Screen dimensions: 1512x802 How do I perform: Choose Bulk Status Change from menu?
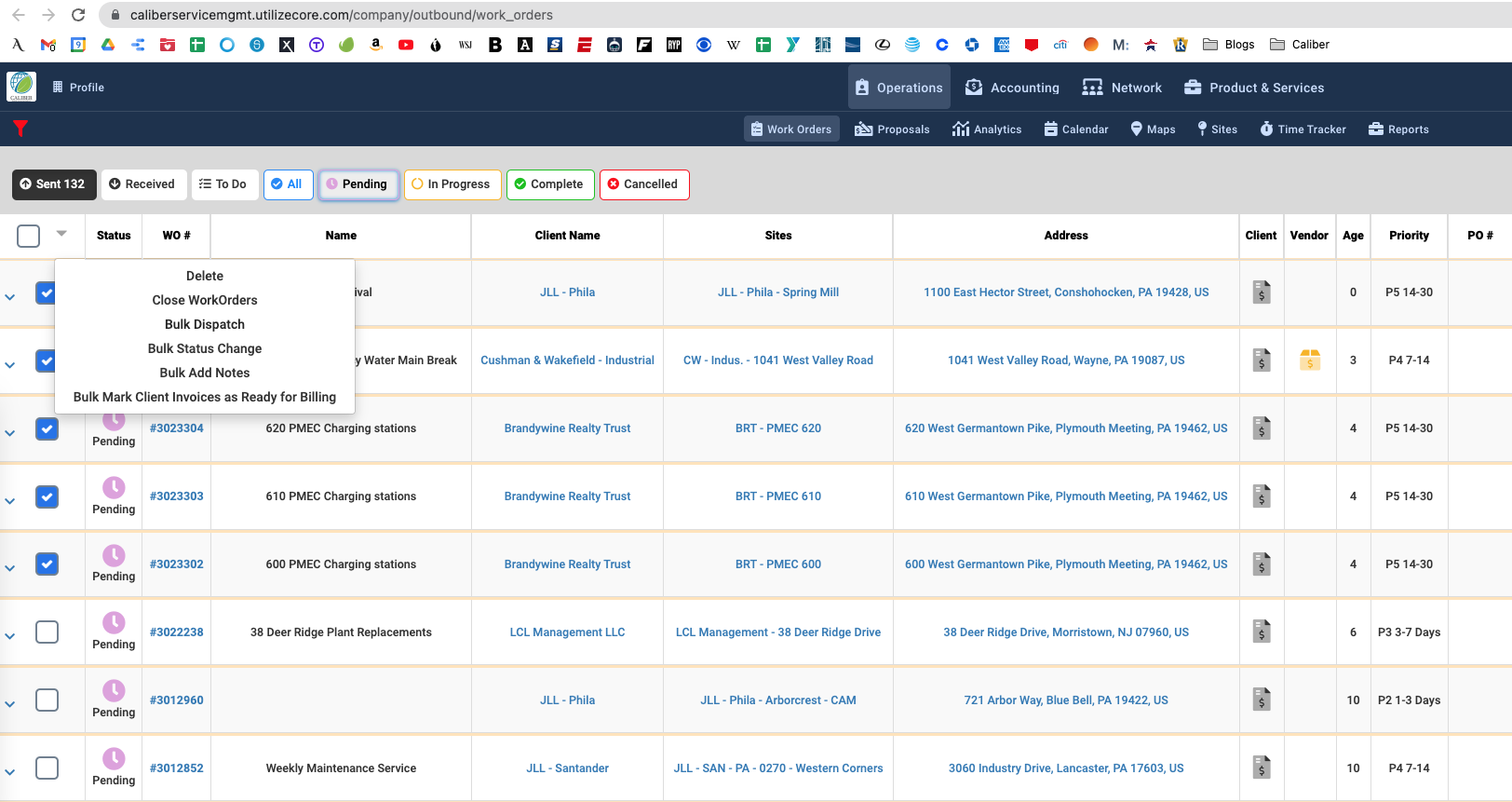pyautogui.click(x=205, y=348)
